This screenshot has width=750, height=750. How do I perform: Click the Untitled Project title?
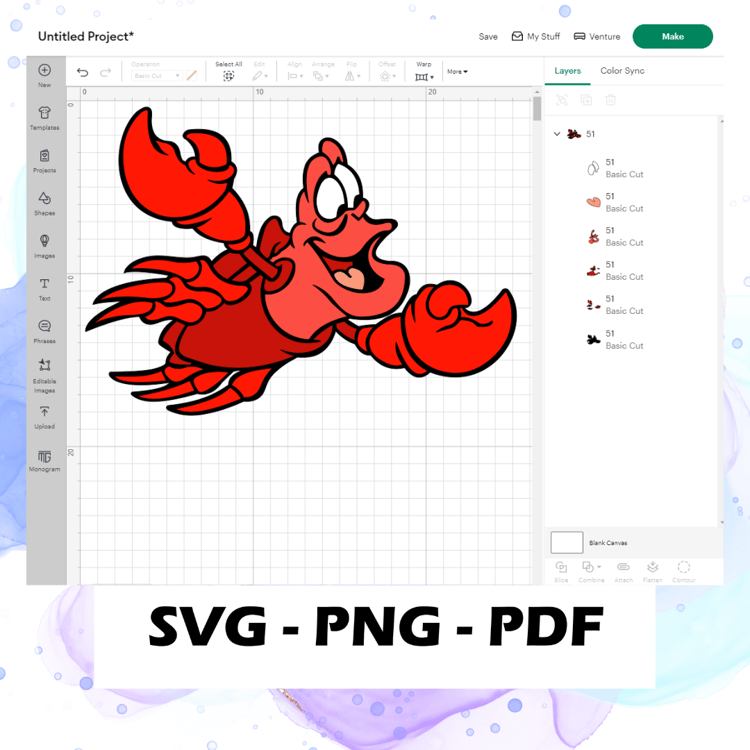(x=86, y=36)
